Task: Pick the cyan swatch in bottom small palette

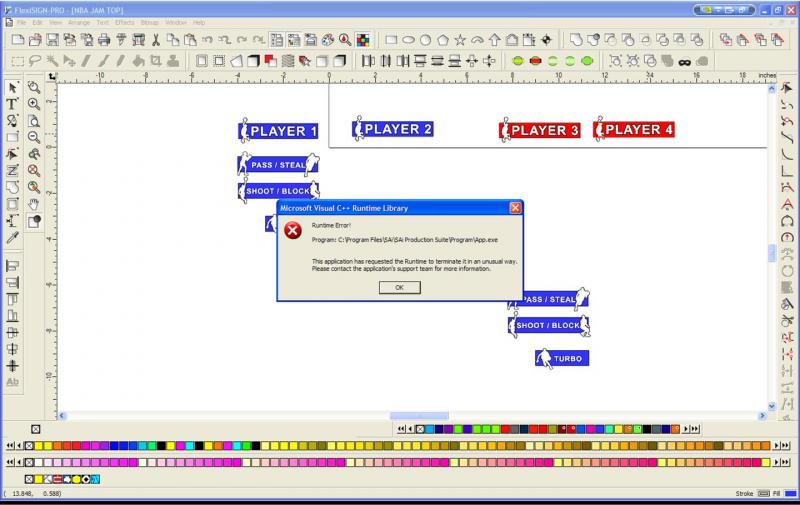Action: click(95, 479)
